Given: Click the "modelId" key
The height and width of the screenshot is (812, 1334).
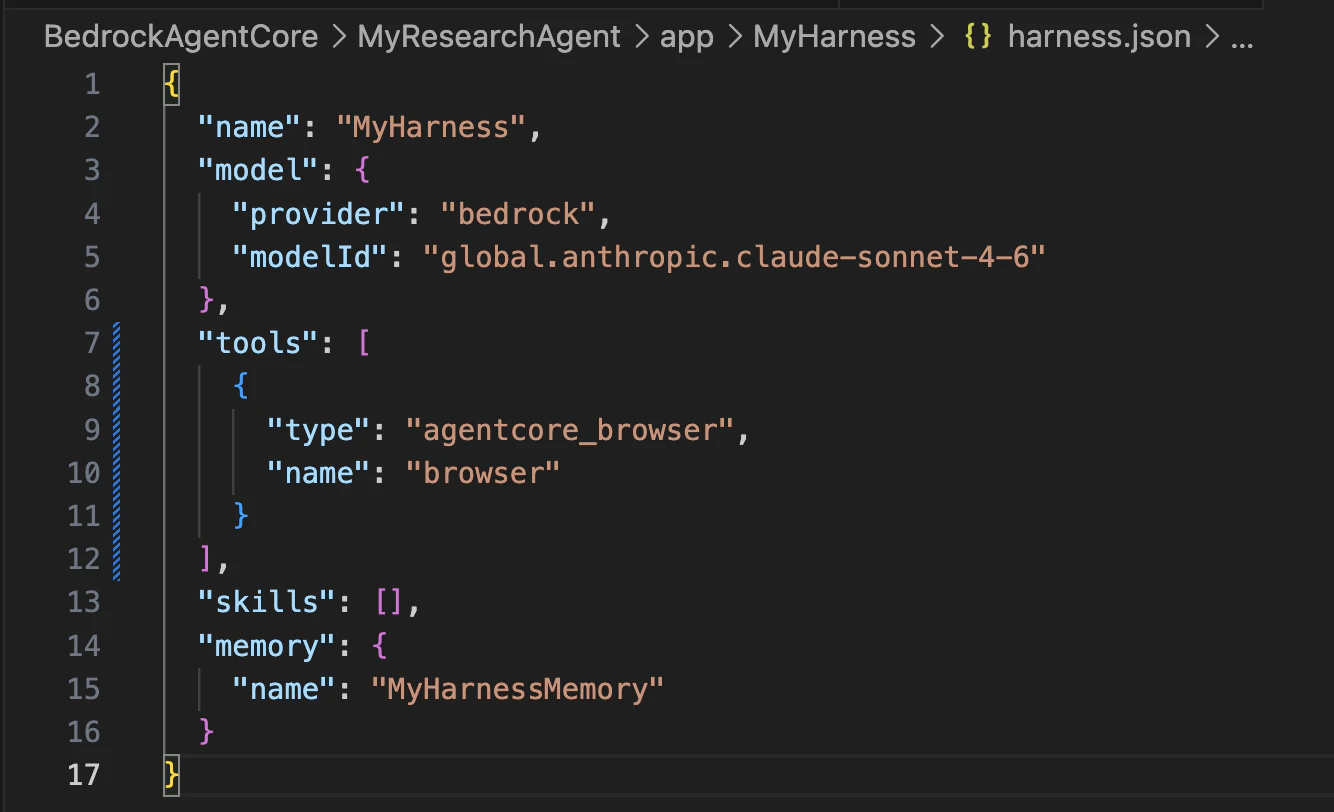Looking at the screenshot, I should 310,256.
